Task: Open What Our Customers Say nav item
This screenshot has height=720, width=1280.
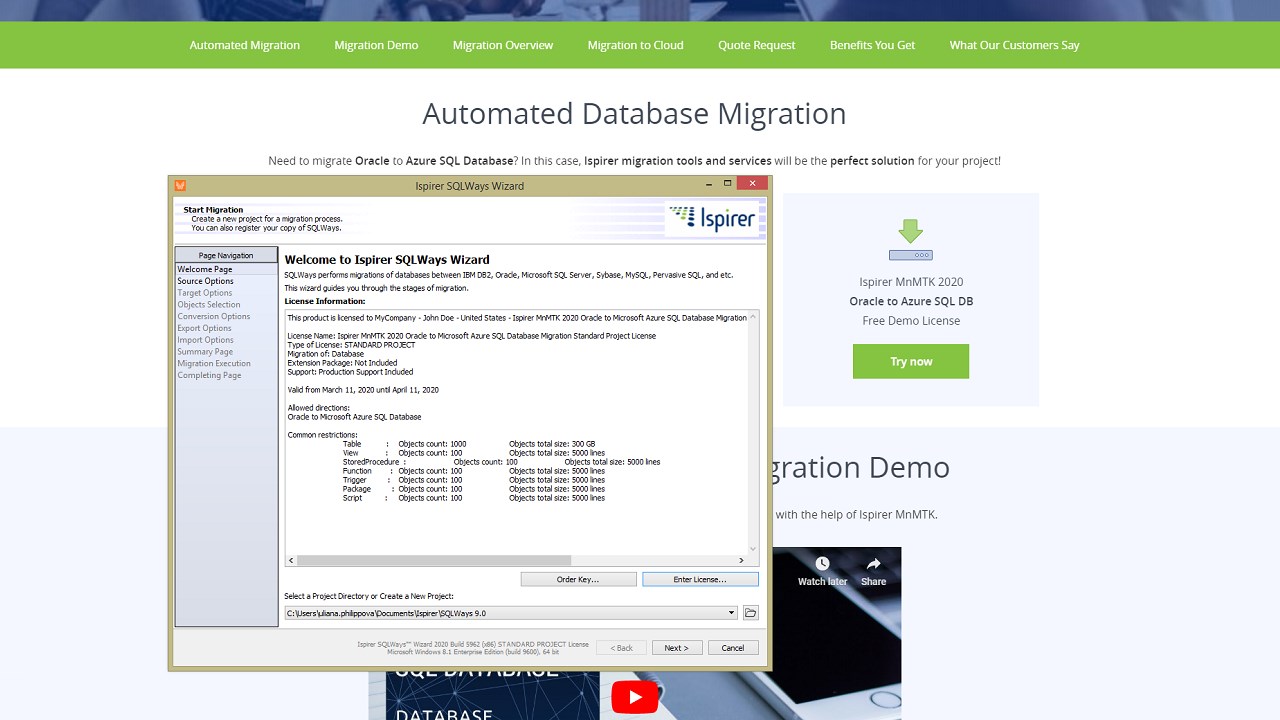Action: (1015, 45)
